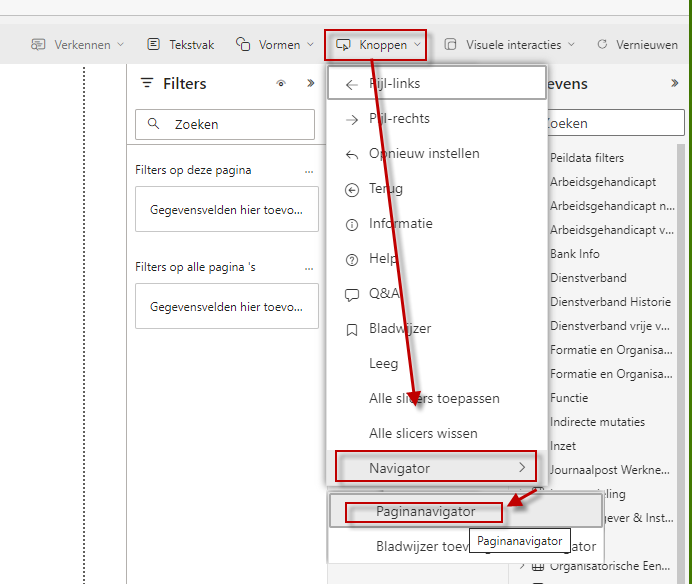Insert a Tekstvak from the toolbar
692x584 pixels.
[153, 45]
